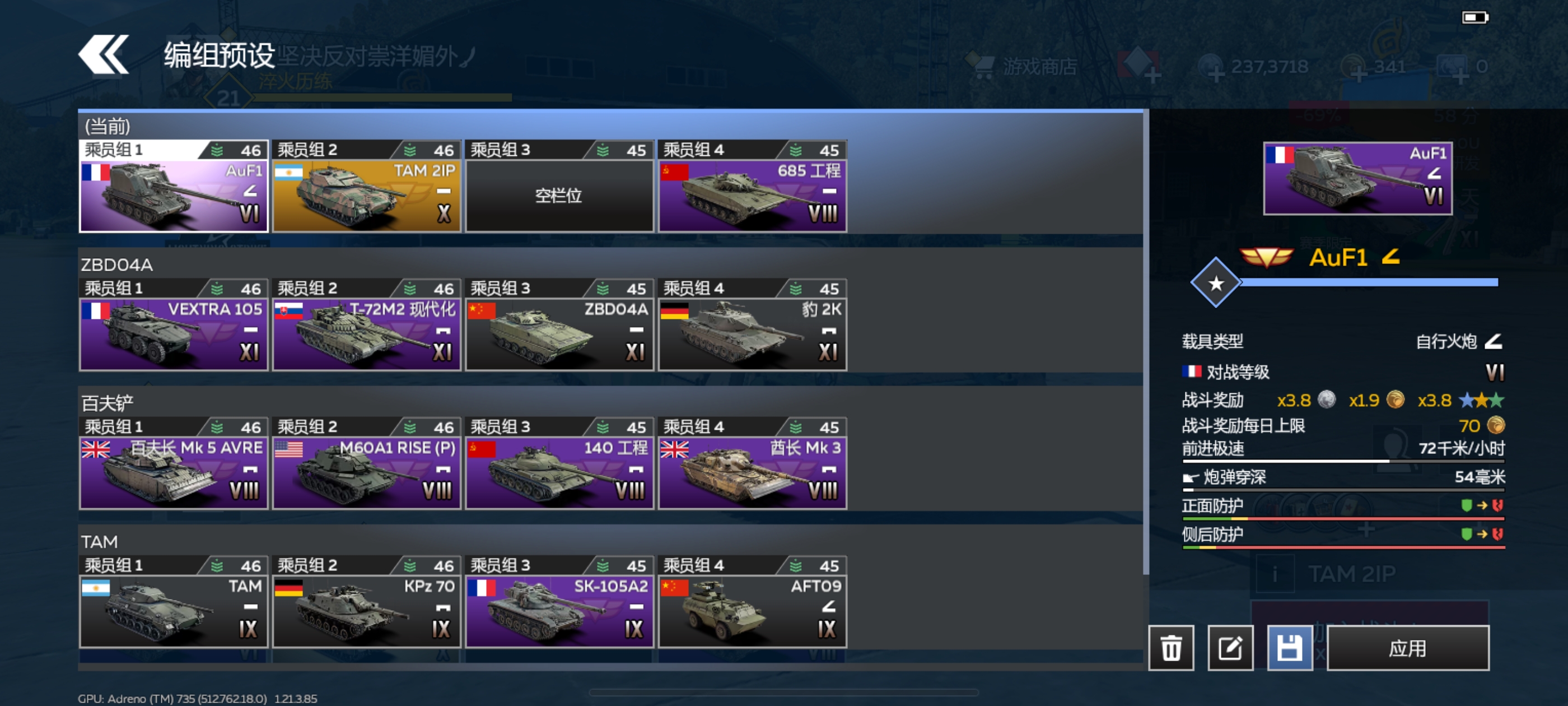This screenshot has width=1568, height=706.
Task: Tap the star diamond rank badge
Action: click(x=1216, y=282)
